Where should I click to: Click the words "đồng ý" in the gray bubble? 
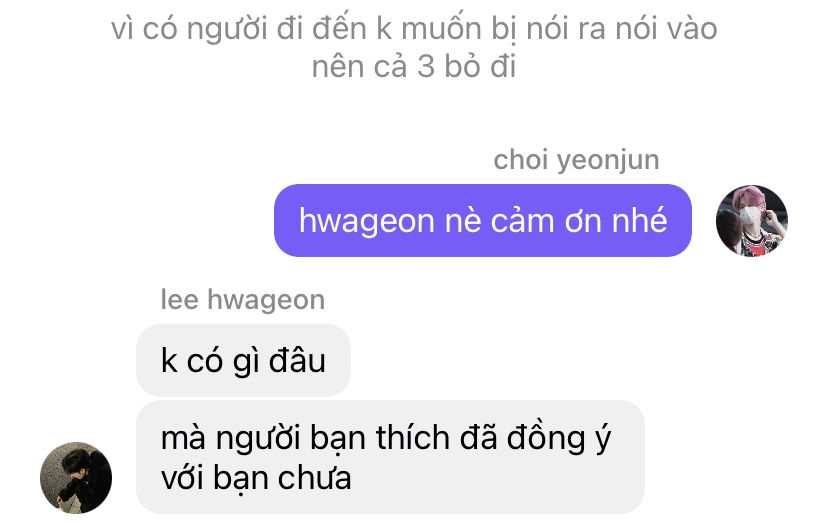559,438
